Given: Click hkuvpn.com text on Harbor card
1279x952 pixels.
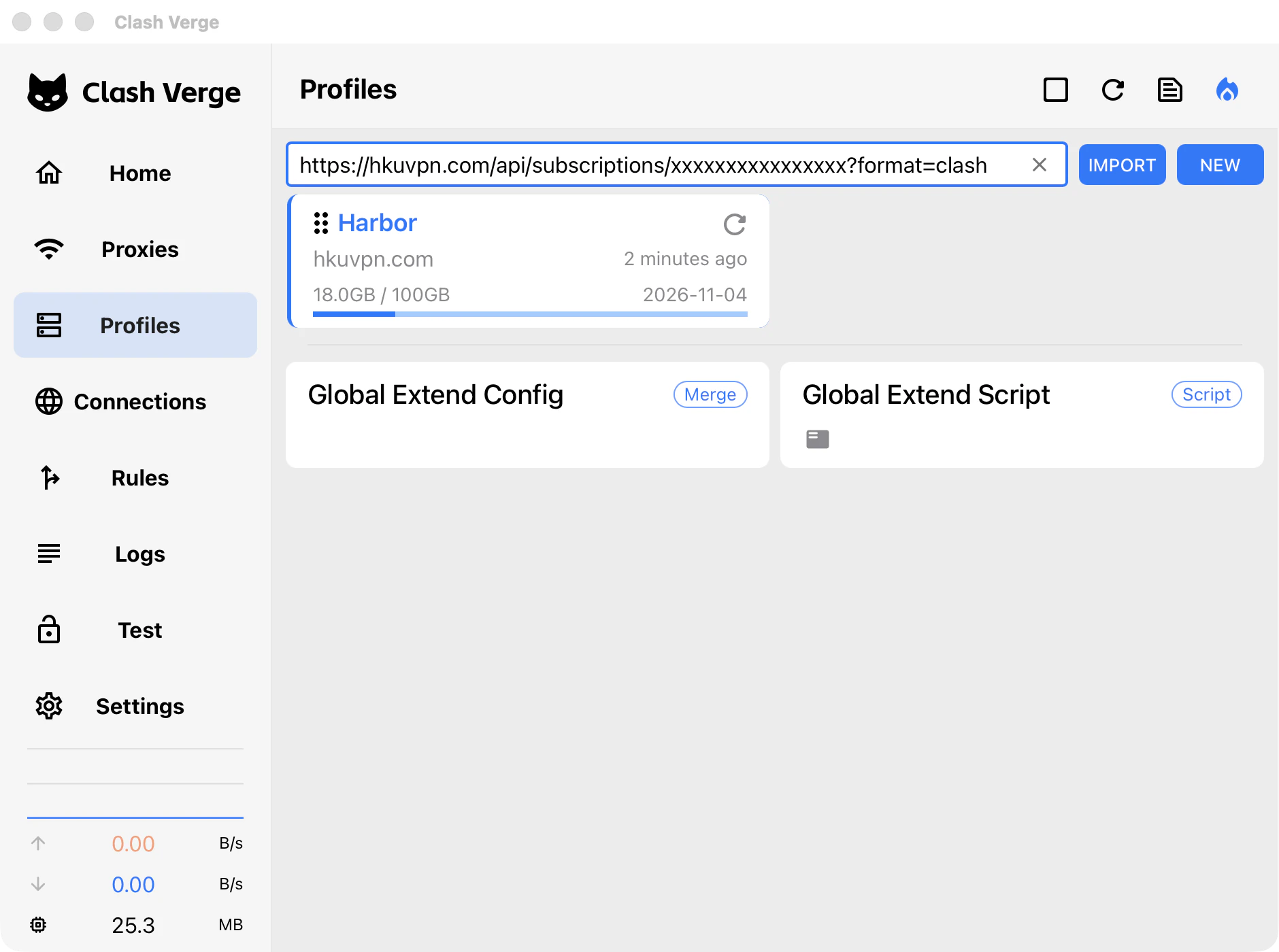Looking at the screenshot, I should pos(373,259).
